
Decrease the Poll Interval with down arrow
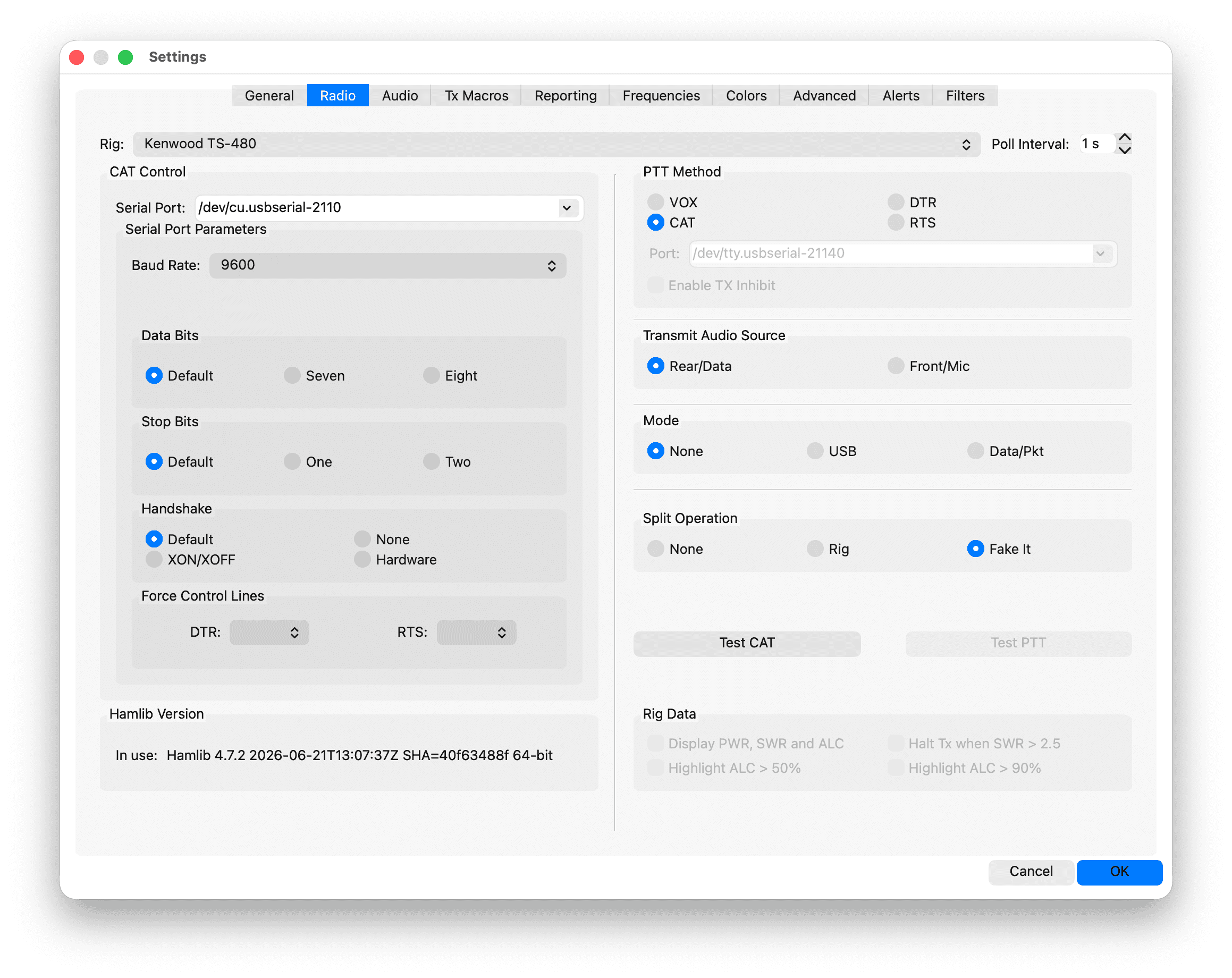pos(1124,150)
